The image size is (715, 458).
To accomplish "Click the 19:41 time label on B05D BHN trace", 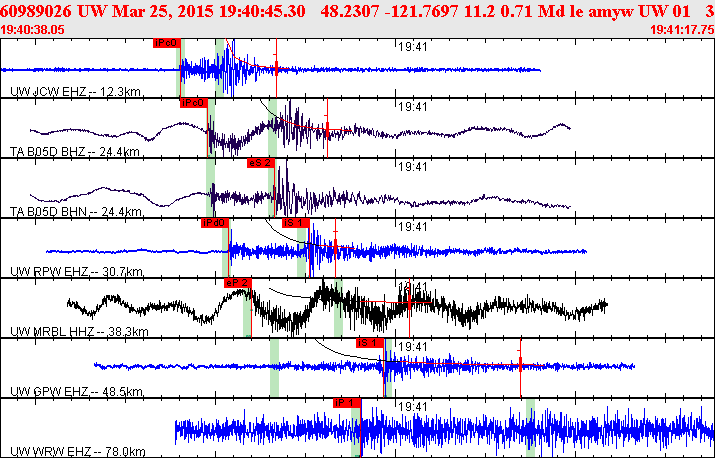I will [x=412, y=167].
